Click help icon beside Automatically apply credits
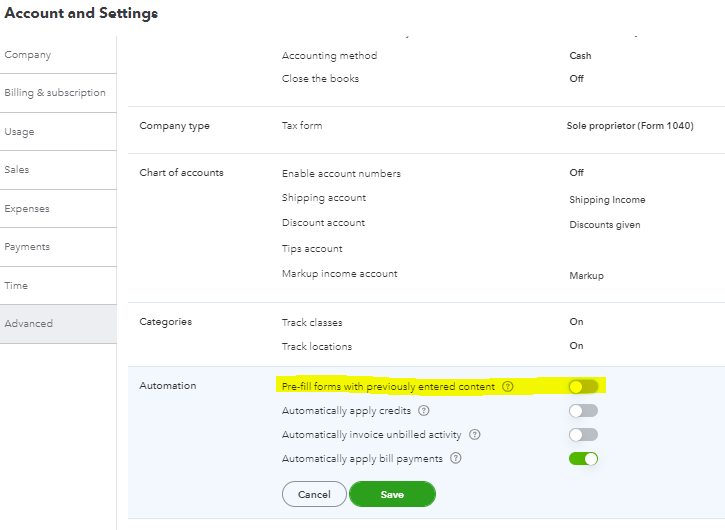This screenshot has width=725, height=530. [424, 411]
